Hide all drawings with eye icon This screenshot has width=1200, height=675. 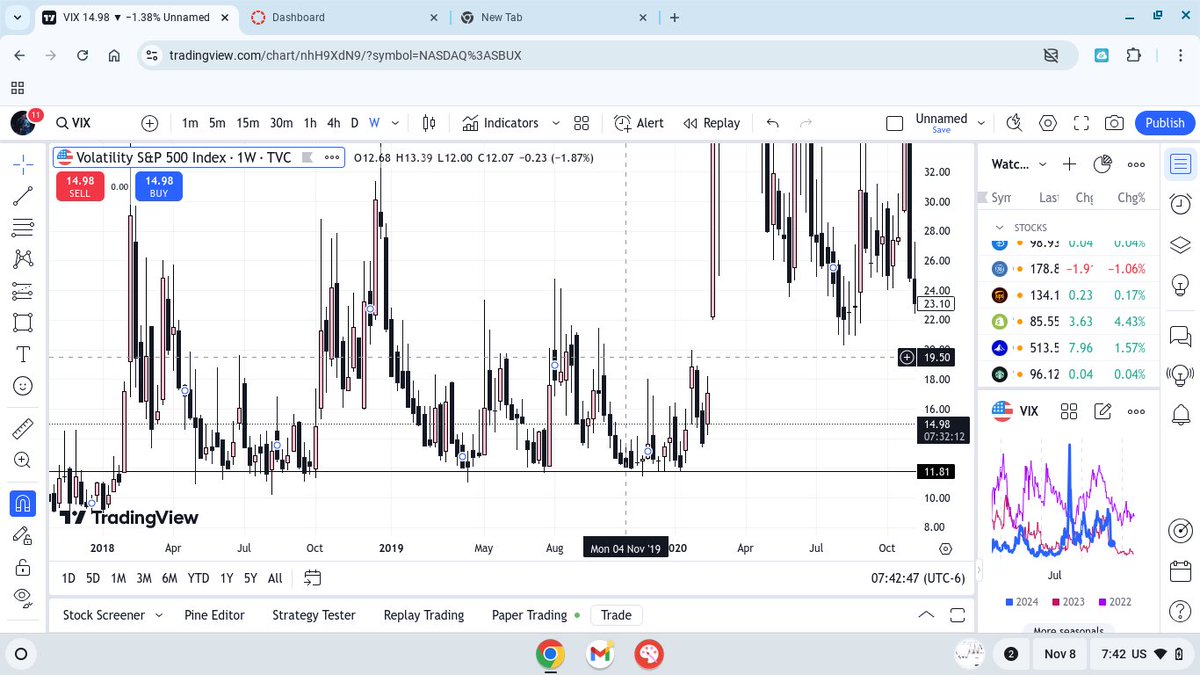[x=23, y=598]
